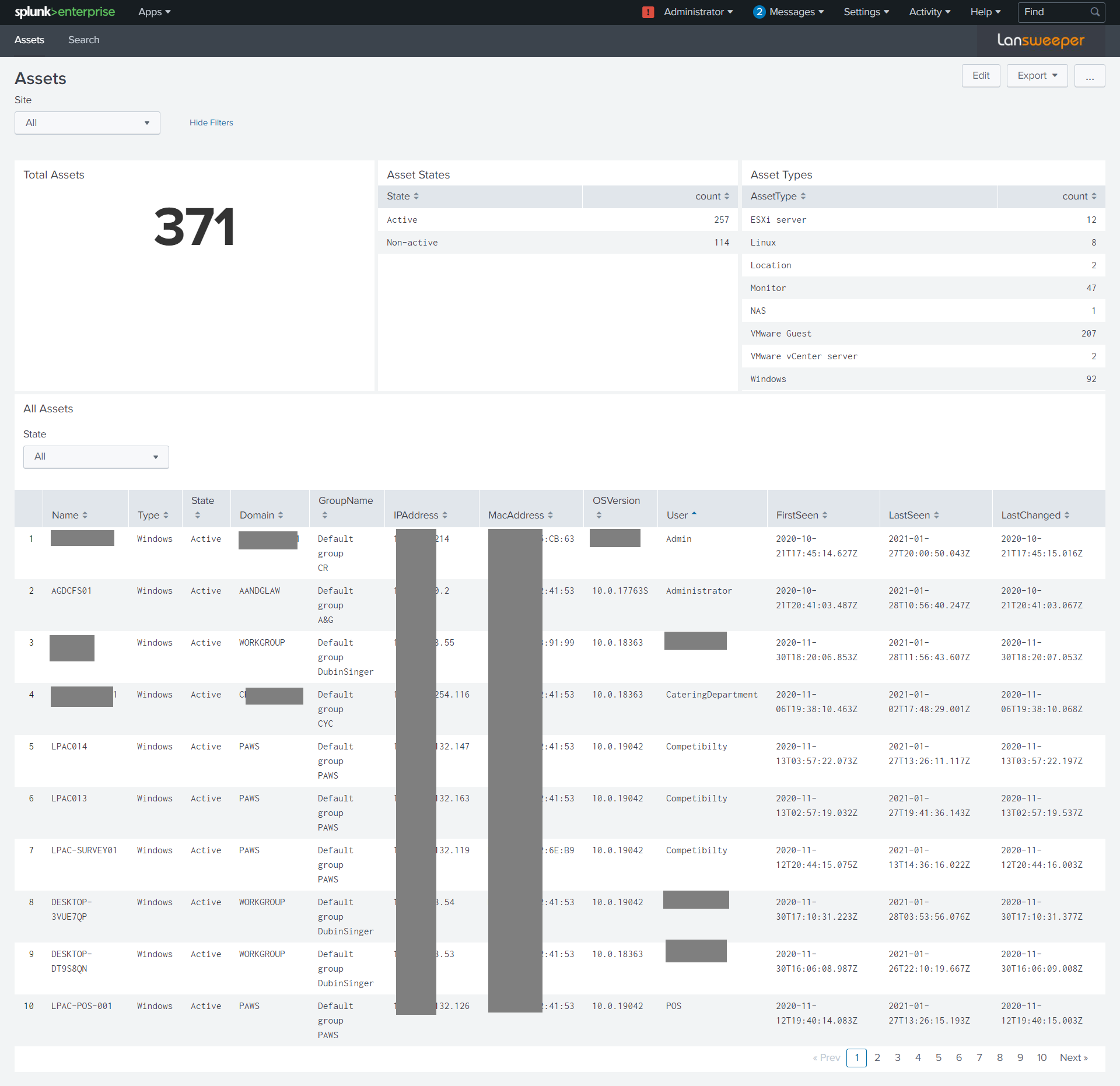Sort Asset Types by count column

click(1079, 197)
